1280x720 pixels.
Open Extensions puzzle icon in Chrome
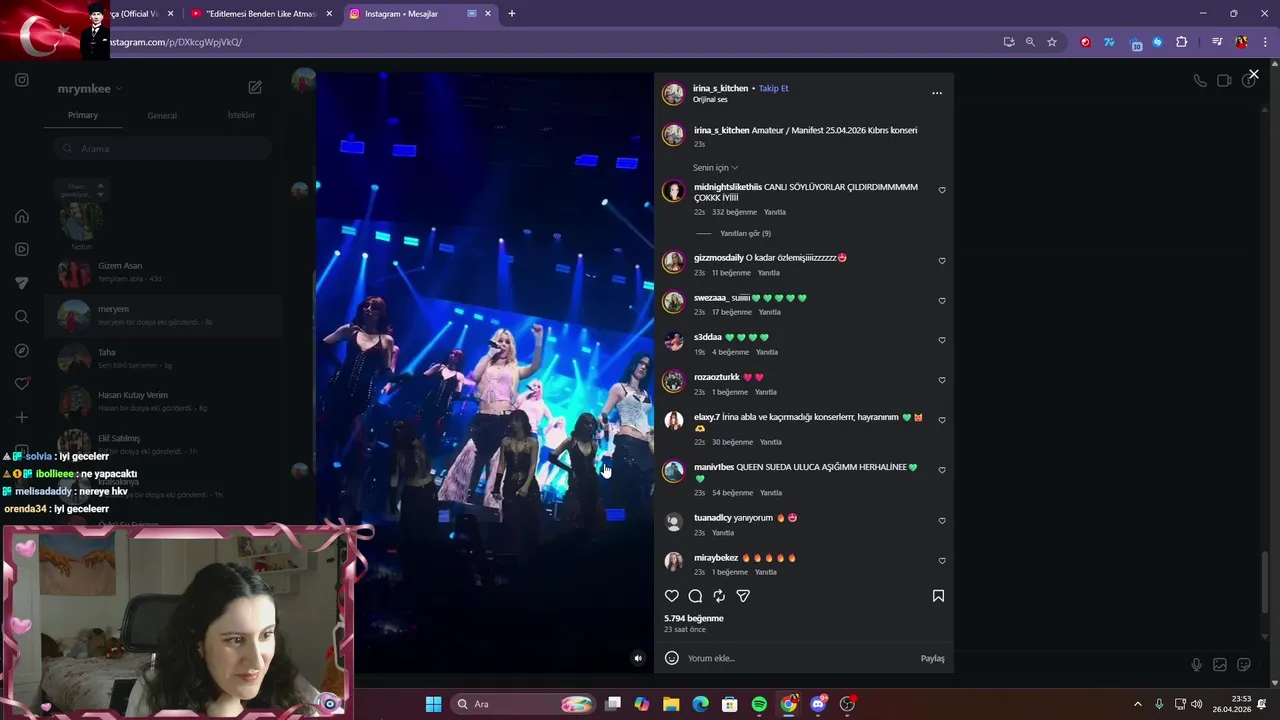[x=1181, y=42]
